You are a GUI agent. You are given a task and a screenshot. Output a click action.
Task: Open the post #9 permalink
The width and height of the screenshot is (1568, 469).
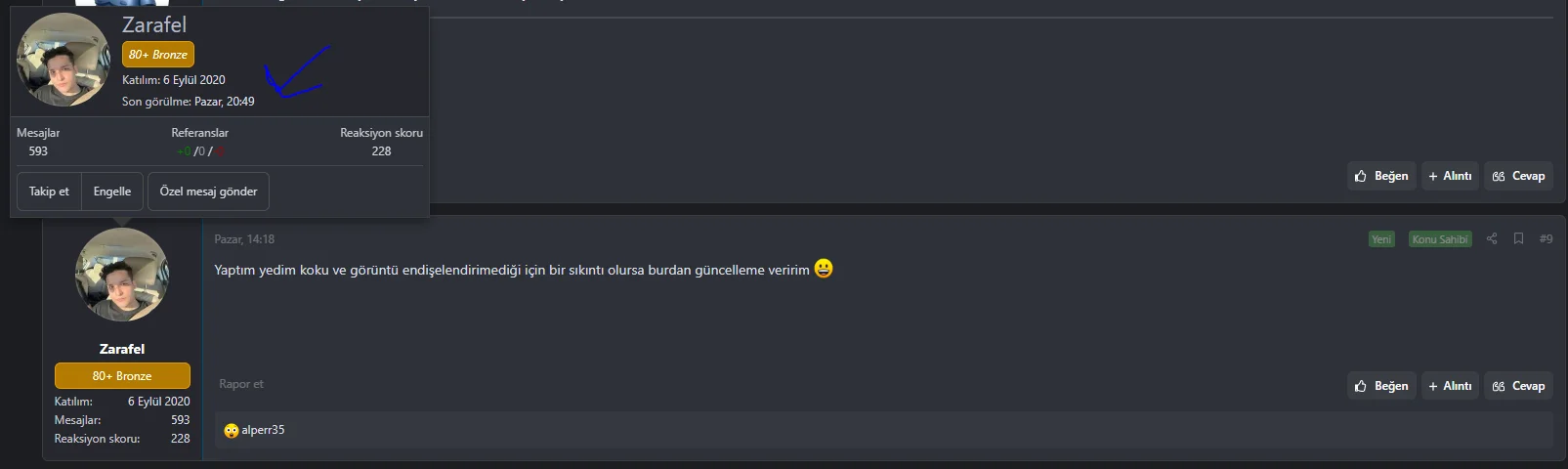pos(1546,238)
